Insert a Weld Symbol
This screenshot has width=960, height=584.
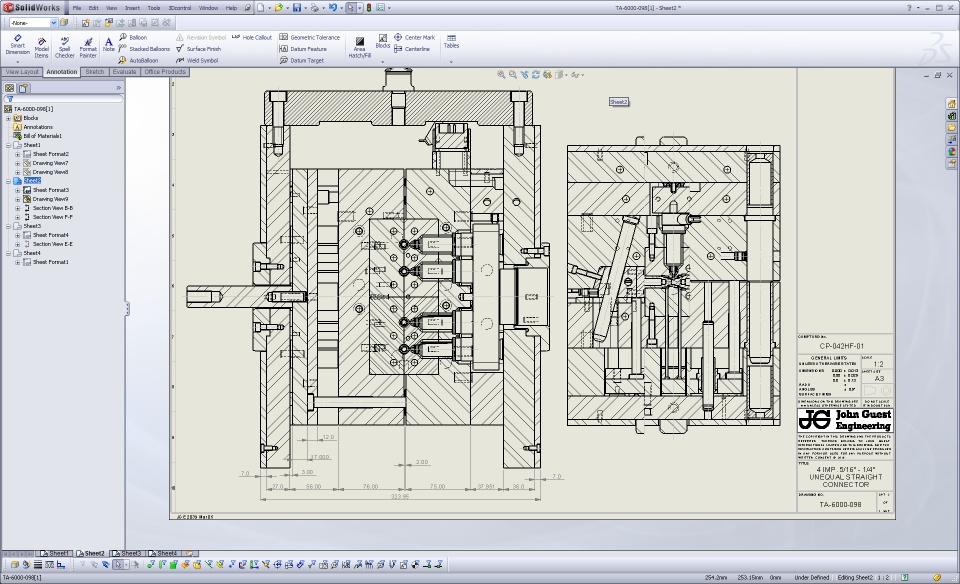click(197, 61)
